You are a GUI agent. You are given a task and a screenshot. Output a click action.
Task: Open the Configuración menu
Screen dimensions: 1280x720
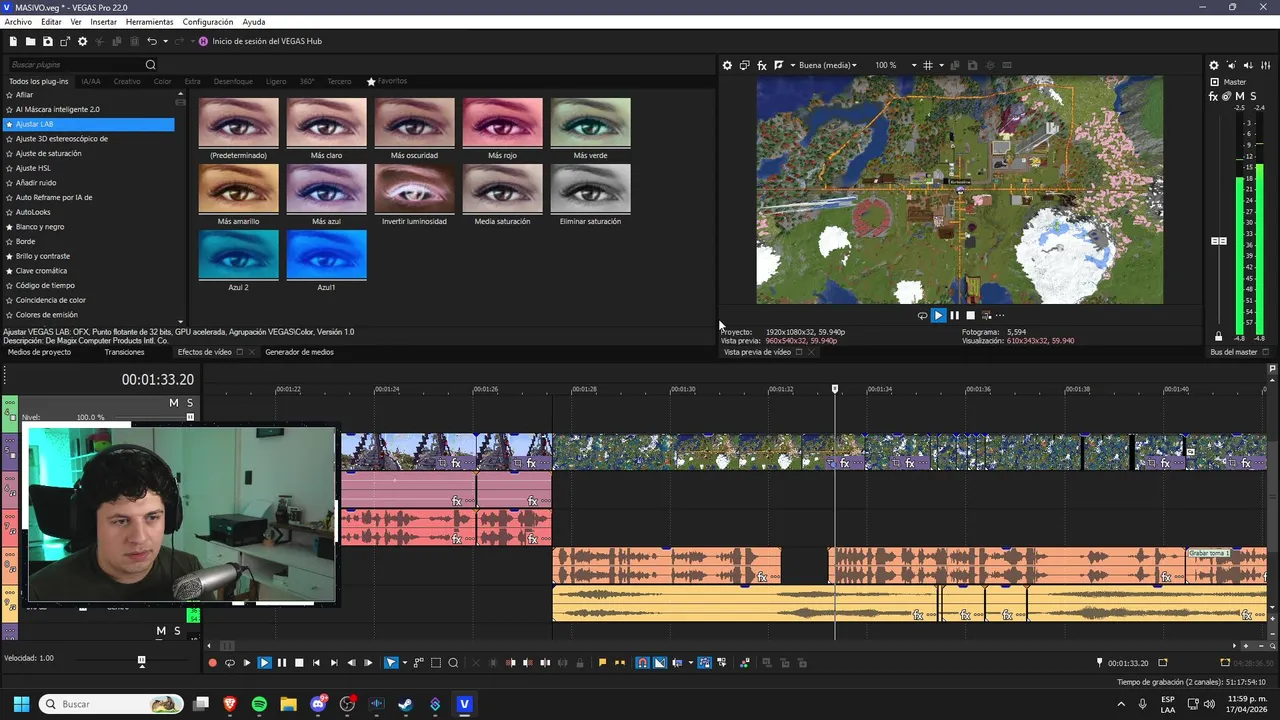pyautogui.click(x=208, y=22)
